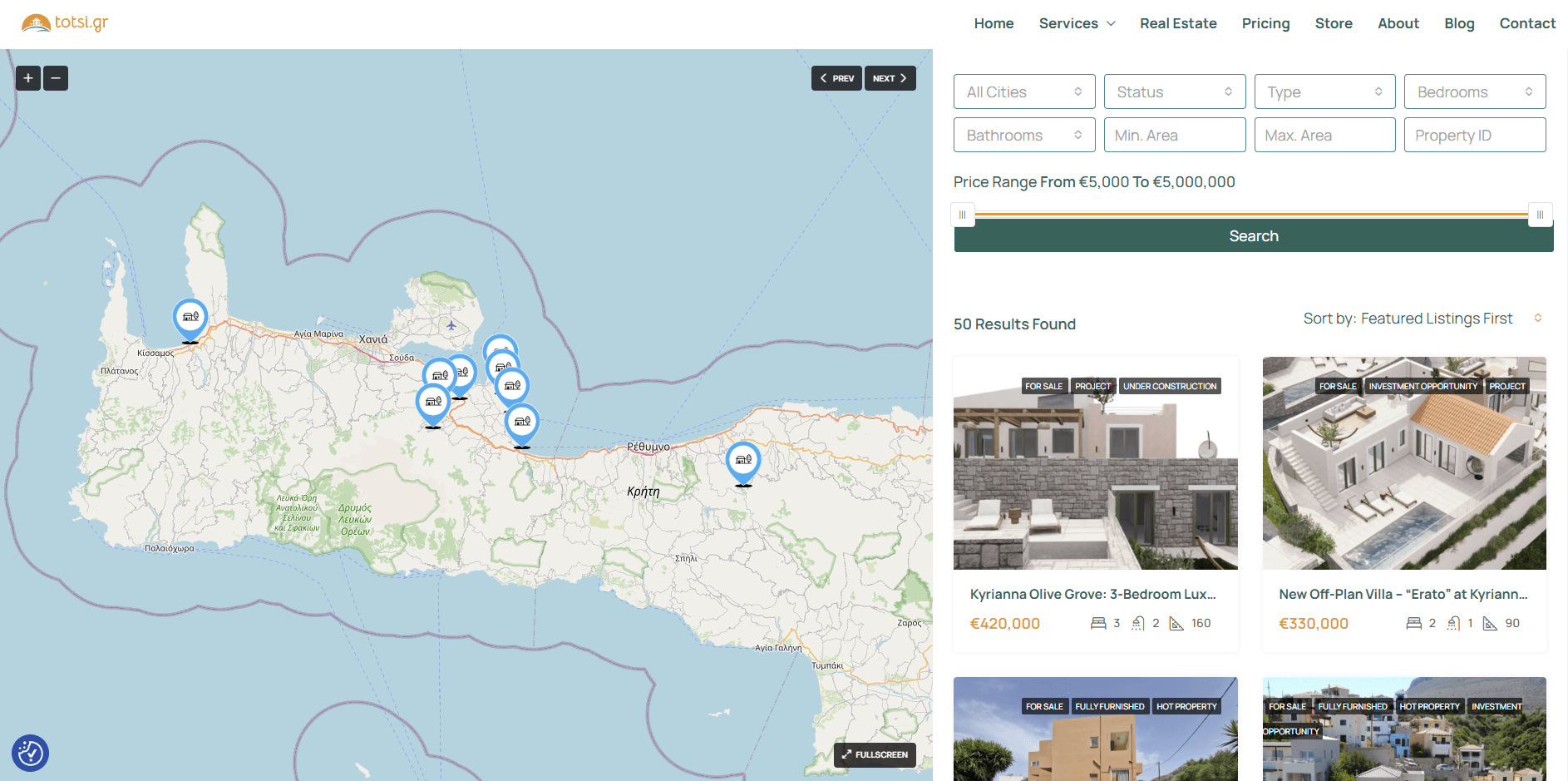The image size is (1568, 781).
Task: Click the totsi.gr logo
Action: (x=65, y=22)
